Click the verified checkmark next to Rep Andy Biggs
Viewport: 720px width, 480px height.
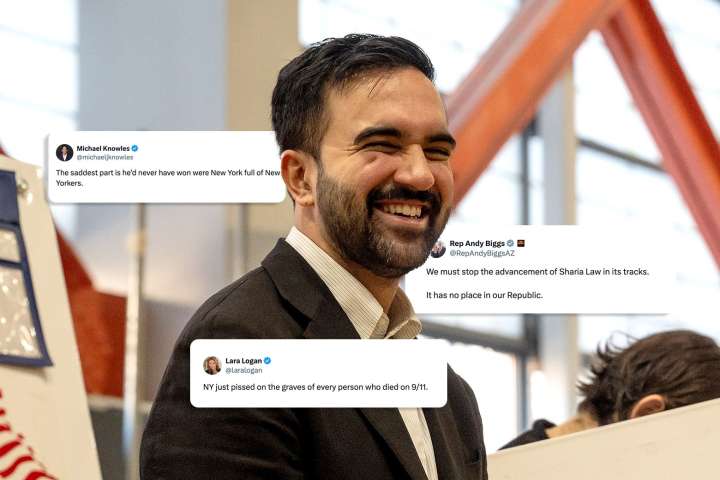510,243
